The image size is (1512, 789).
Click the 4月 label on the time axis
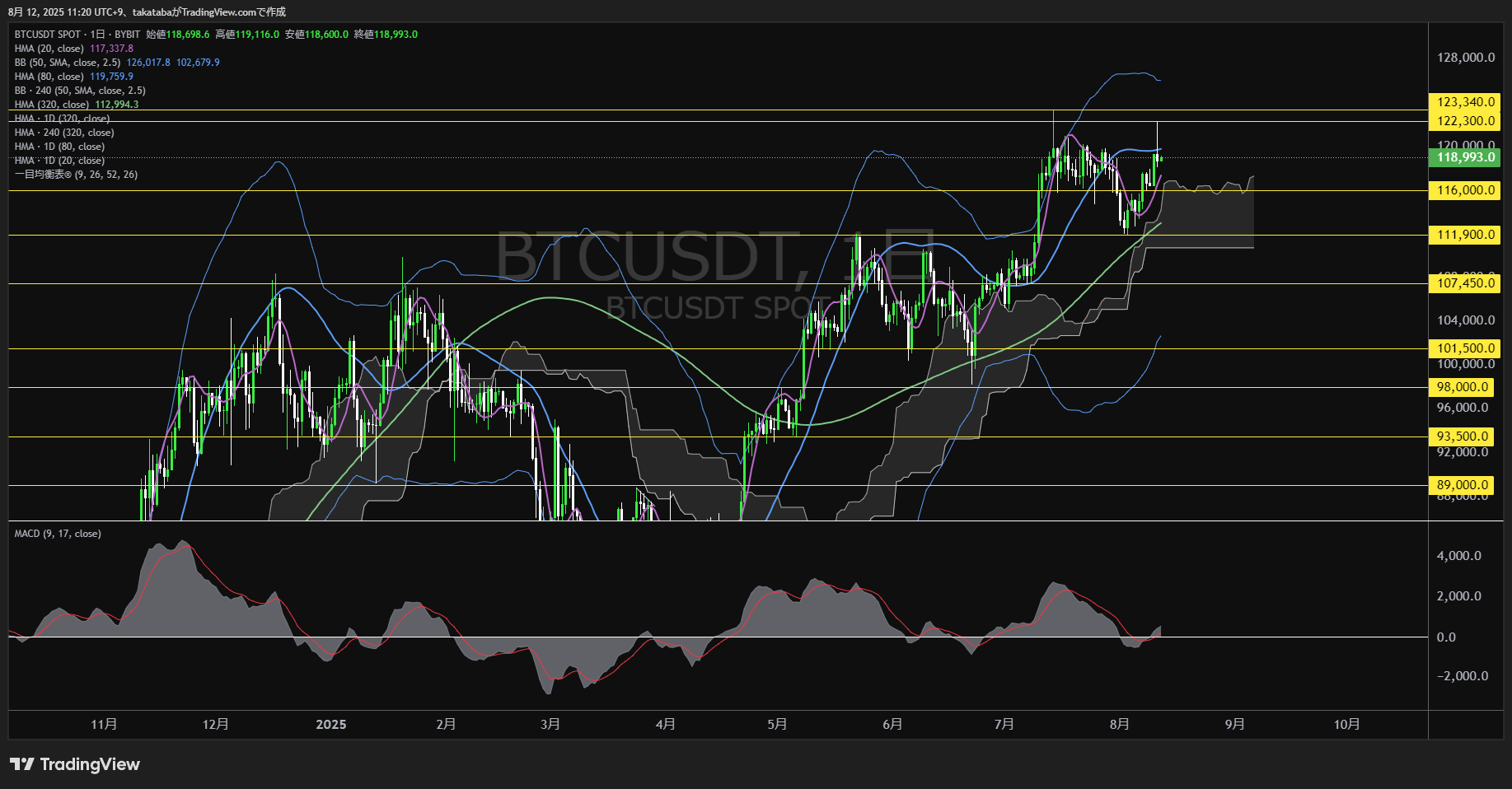click(x=666, y=724)
